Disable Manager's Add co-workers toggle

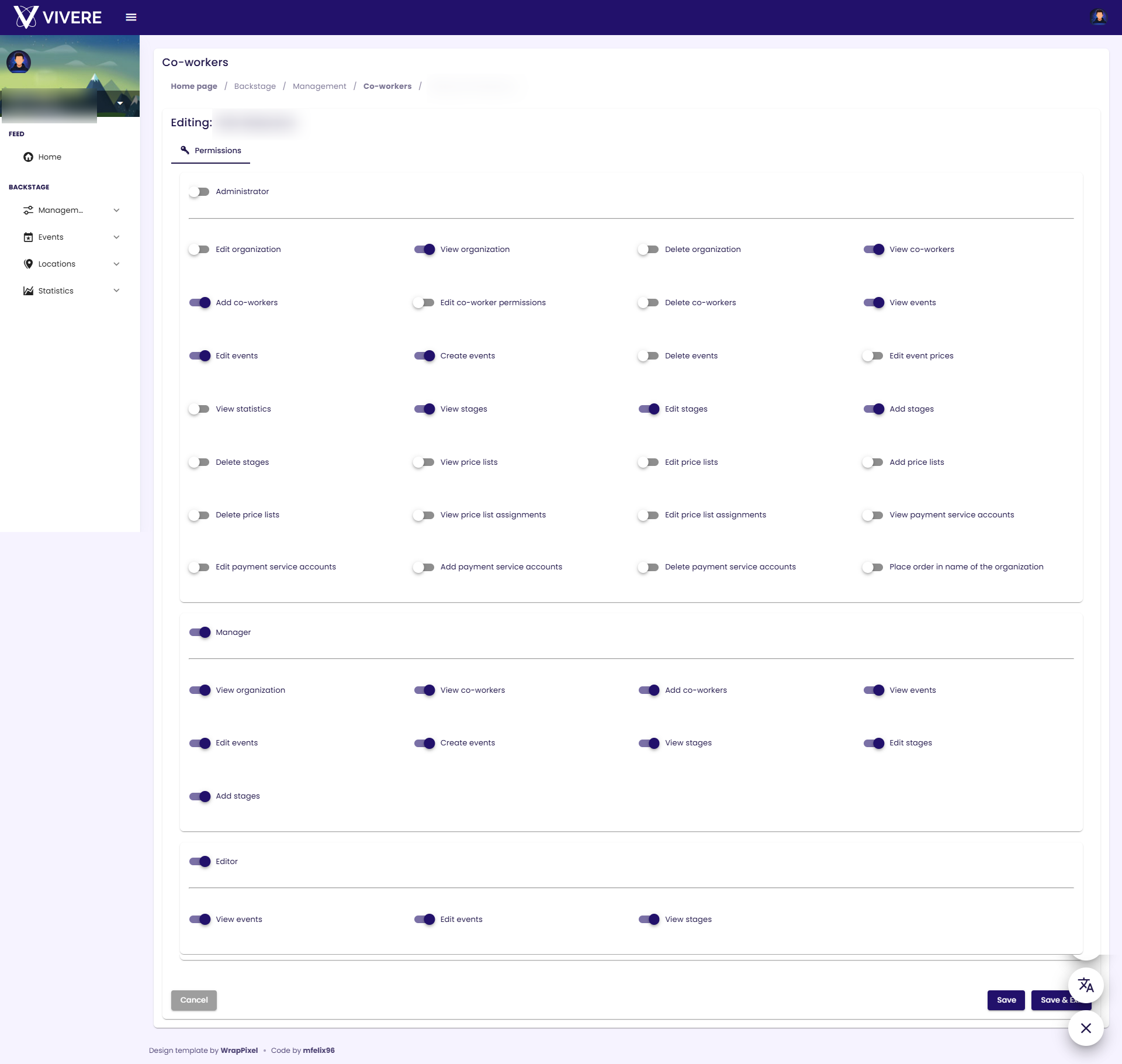[649, 690]
